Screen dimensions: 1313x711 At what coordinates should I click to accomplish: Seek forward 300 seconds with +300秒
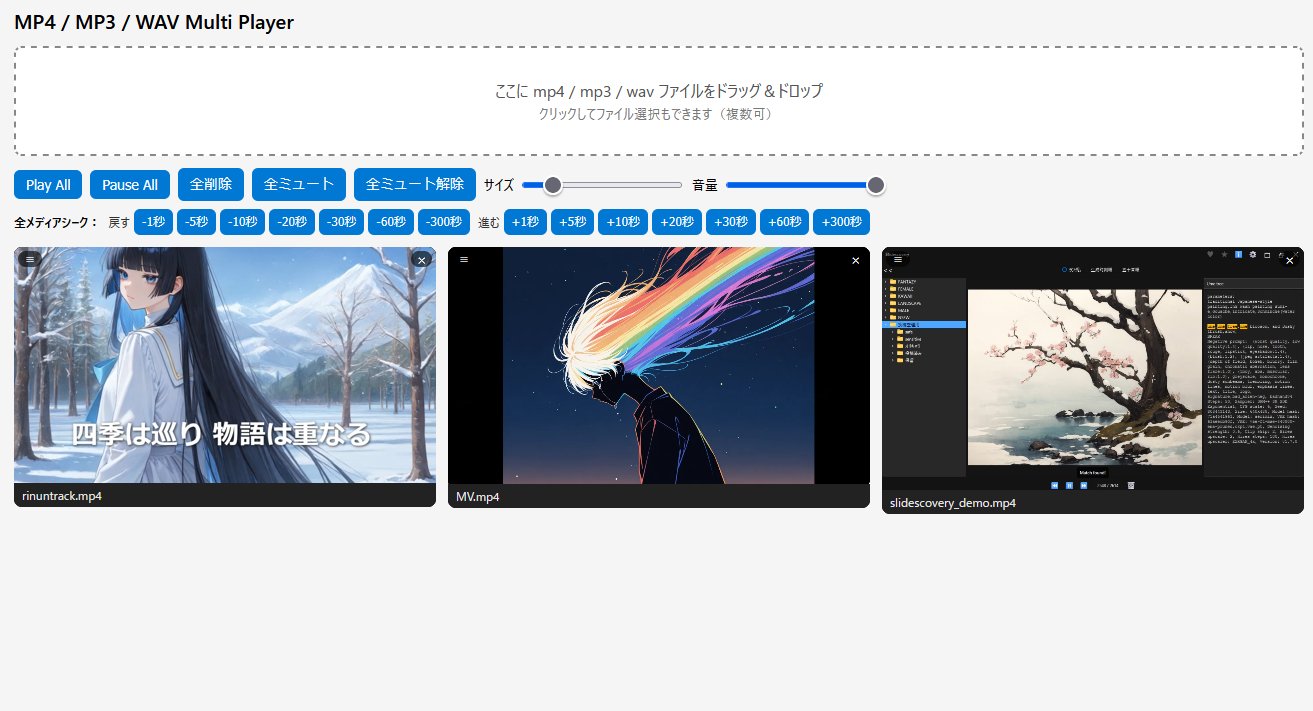pyautogui.click(x=842, y=222)
